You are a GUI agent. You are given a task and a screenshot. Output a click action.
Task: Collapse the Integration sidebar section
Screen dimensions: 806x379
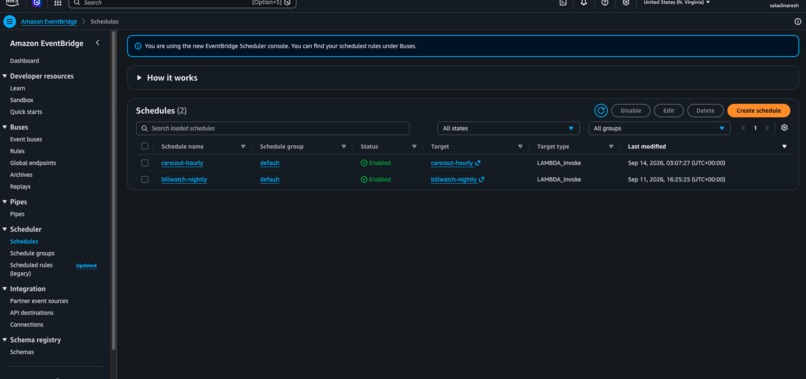[x=5, y=289]
